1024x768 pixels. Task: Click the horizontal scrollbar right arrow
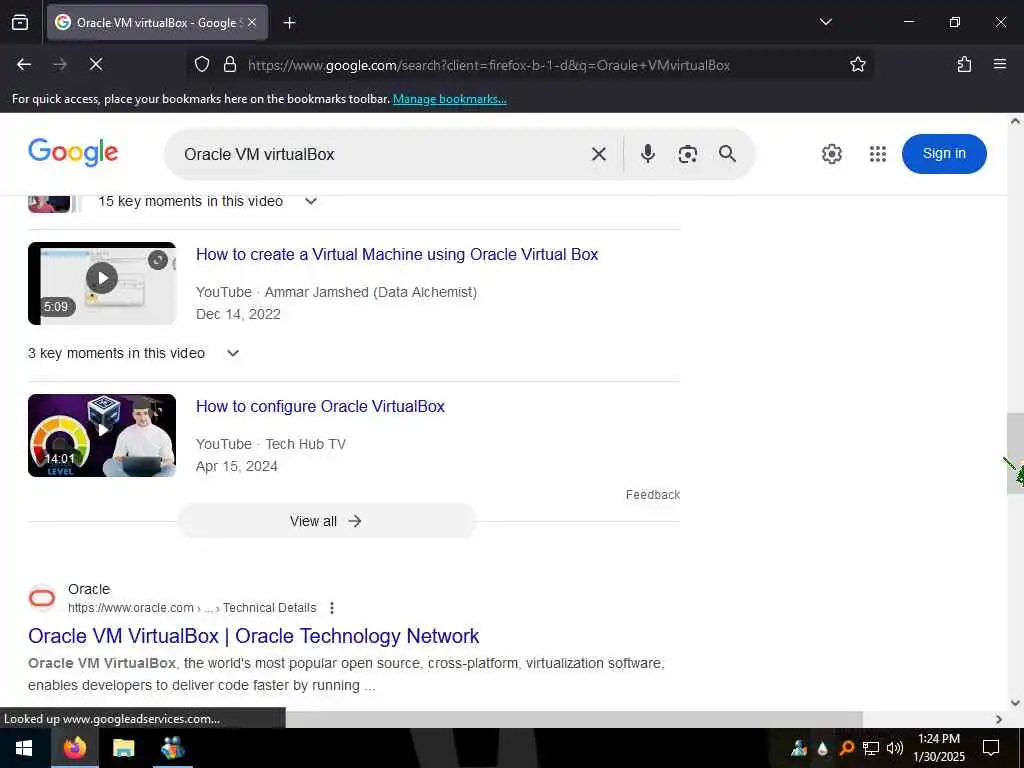pos(999,719)
